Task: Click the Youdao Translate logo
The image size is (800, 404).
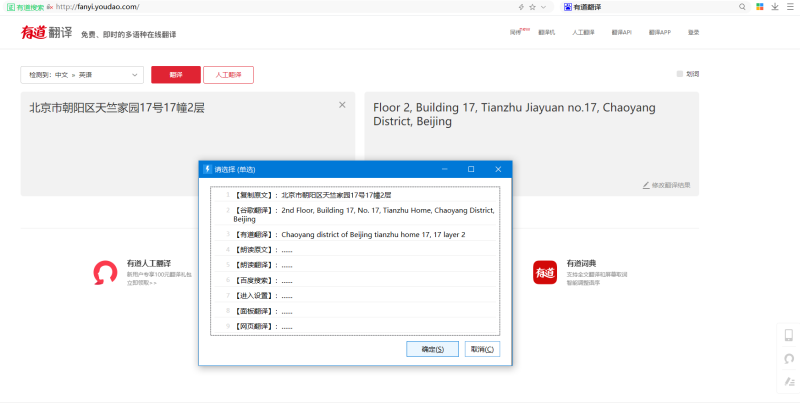Action: tap(46, 32)
